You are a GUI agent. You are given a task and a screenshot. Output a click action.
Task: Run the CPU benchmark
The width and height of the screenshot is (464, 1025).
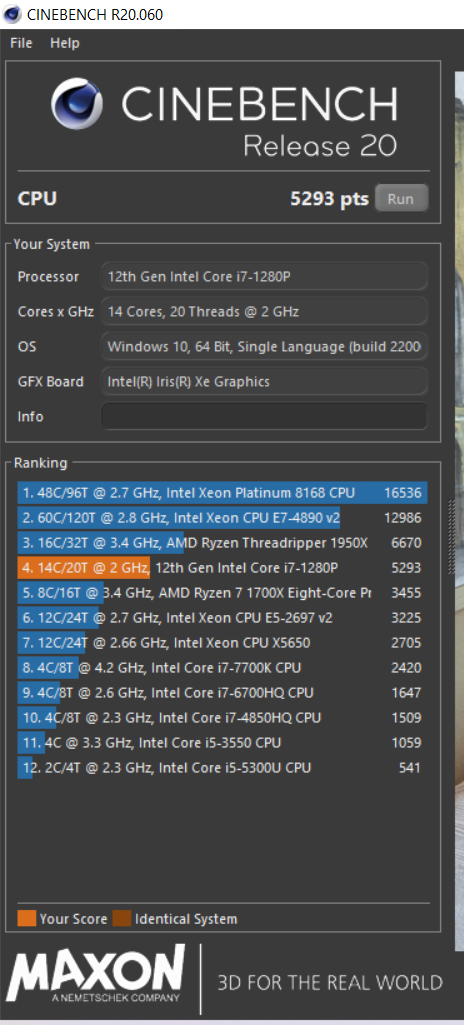tap(401, 199)
